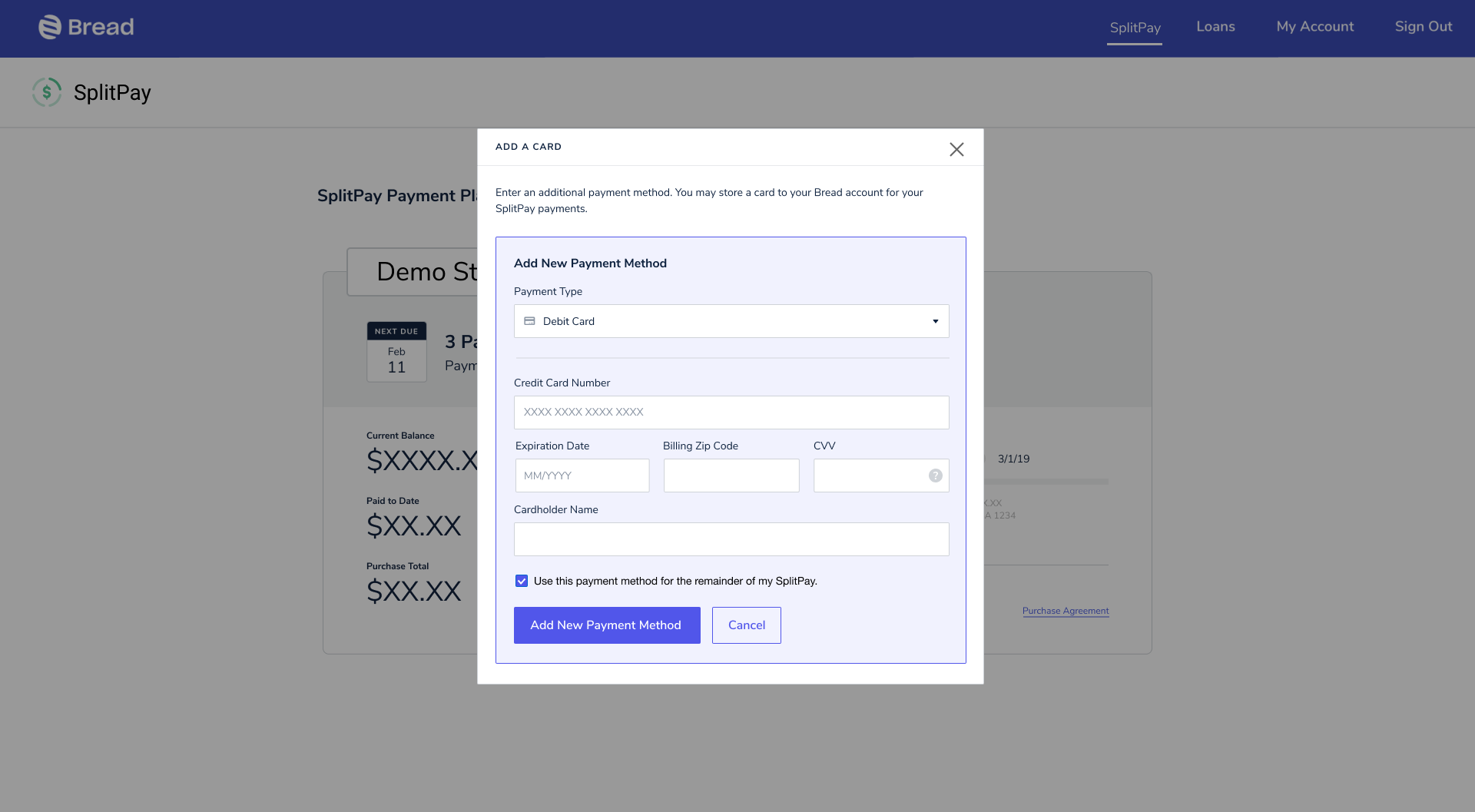Viewport: 1475px width, 812px height.
Task: Focus the Credit Card Number field
Action: click(x=731, y=413)
